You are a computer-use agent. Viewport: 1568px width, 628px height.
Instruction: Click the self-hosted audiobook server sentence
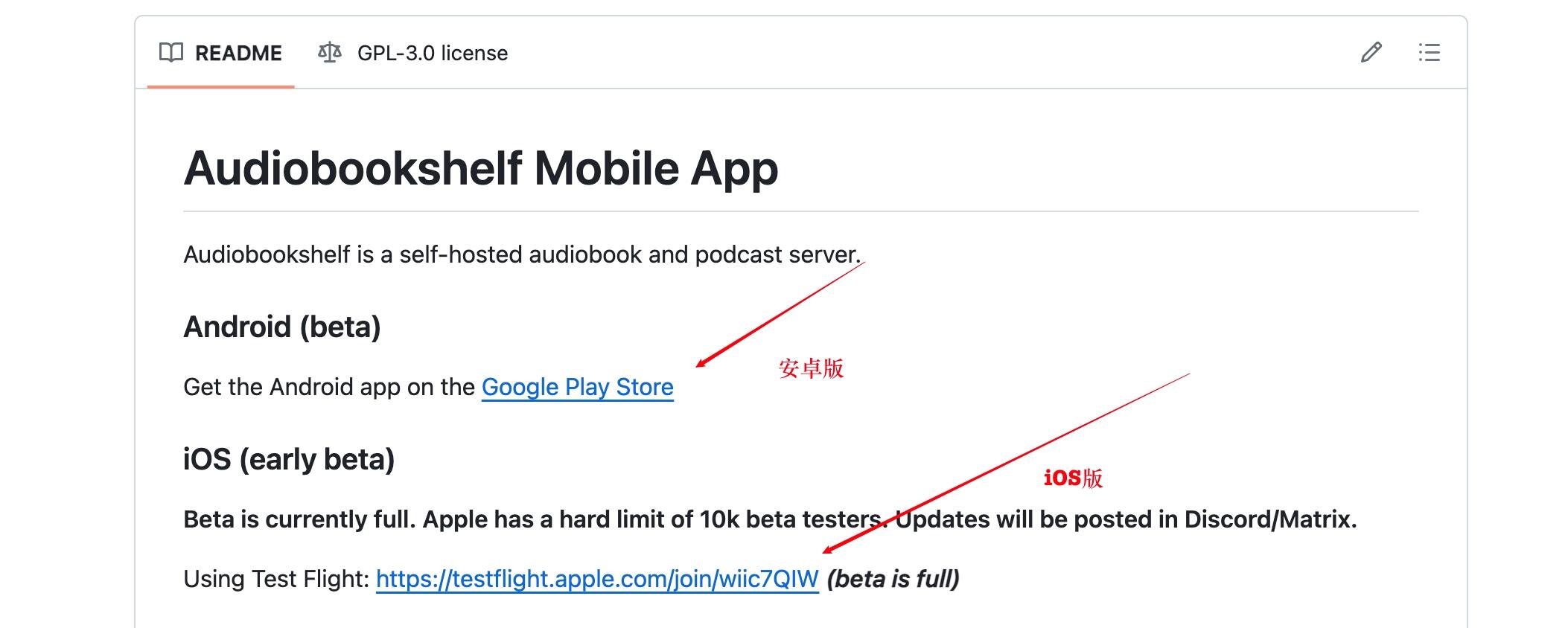point(521,254)
